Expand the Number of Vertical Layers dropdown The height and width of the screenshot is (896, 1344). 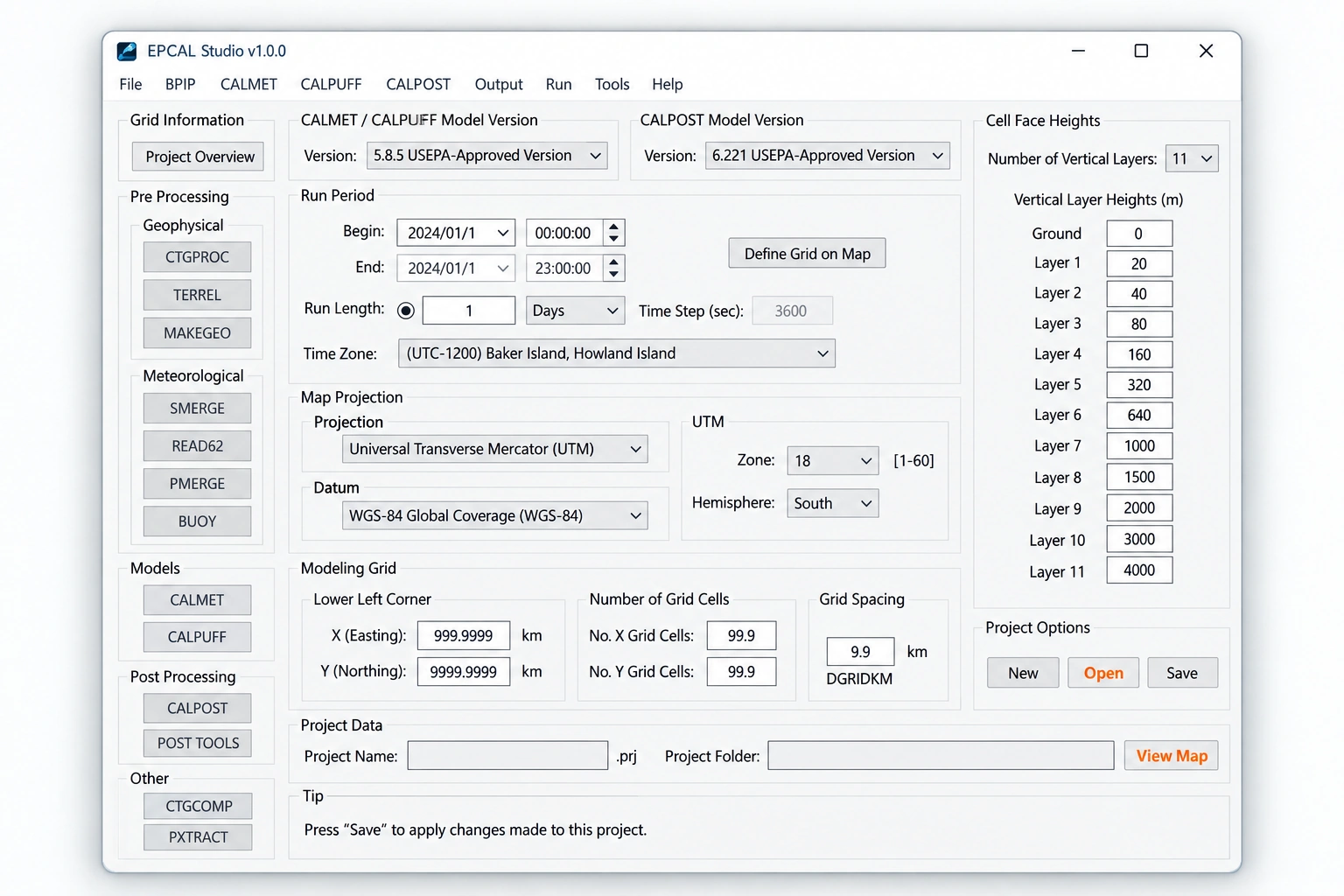[x=1192, y=158]
